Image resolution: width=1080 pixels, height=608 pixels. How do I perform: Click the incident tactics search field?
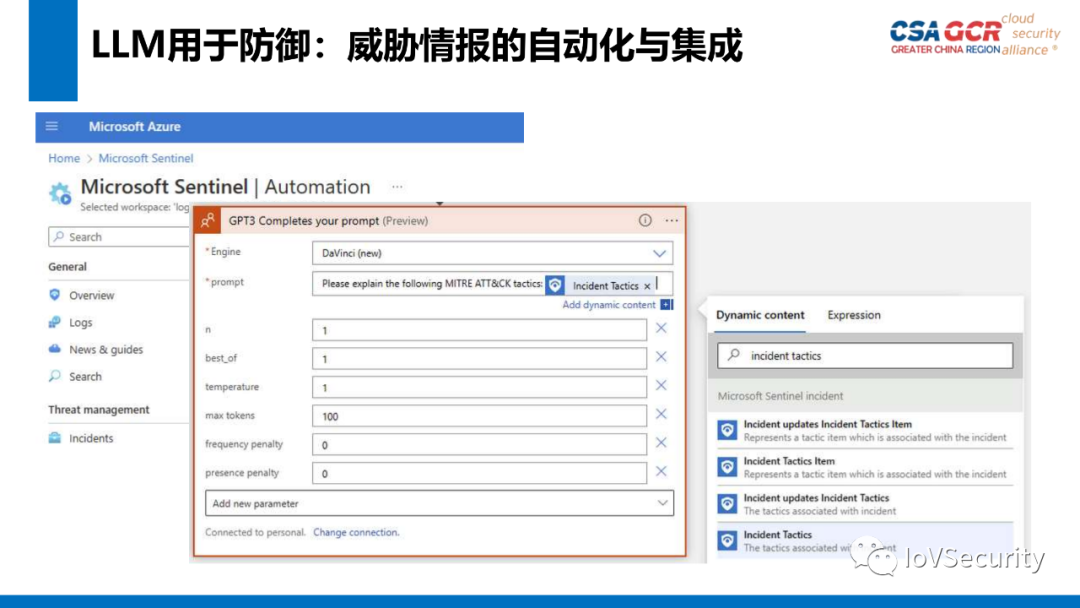[865, 355]
